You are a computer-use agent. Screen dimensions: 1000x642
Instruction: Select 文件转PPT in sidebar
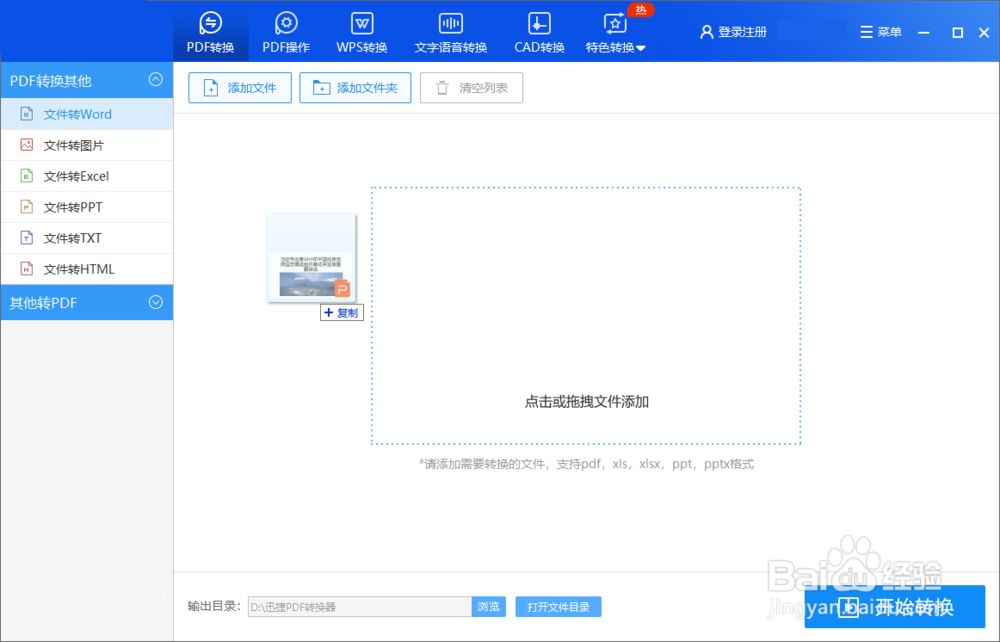click(87, 207)
